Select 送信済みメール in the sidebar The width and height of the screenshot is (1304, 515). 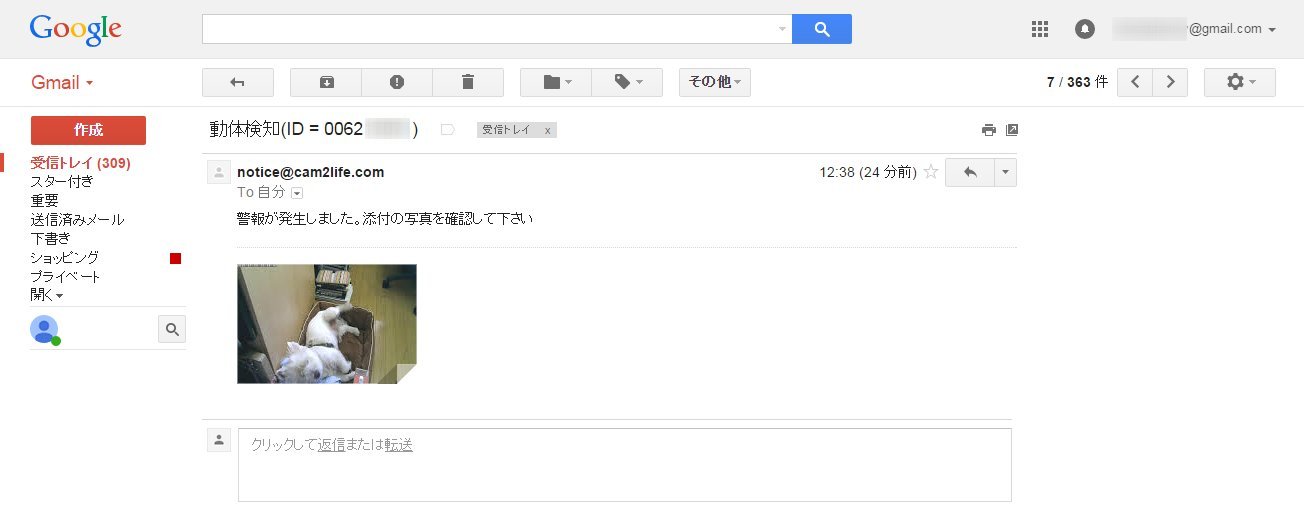tap(78, 220)
